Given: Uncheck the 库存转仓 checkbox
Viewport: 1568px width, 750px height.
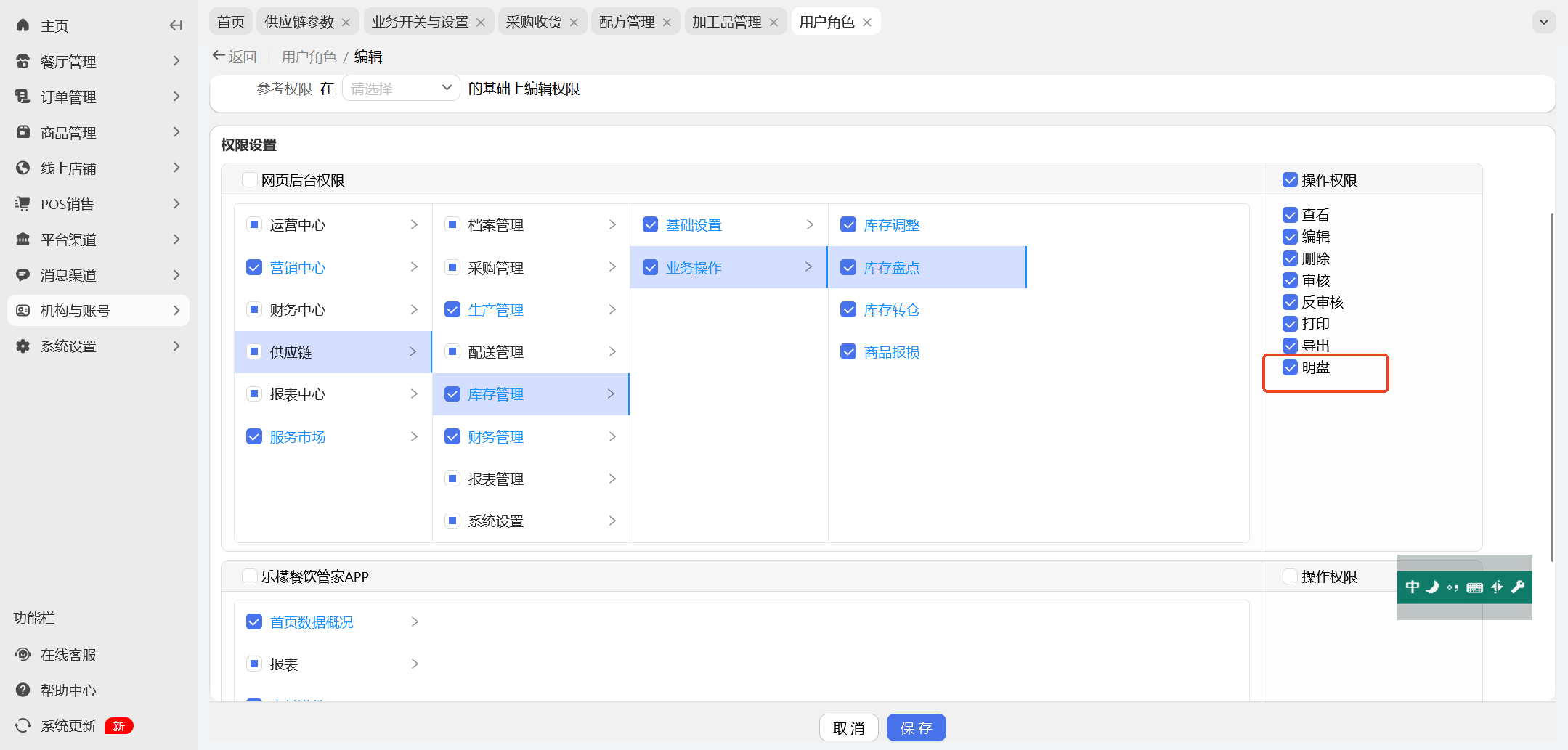Looking at the screenshot, I should tap(848, 310).
